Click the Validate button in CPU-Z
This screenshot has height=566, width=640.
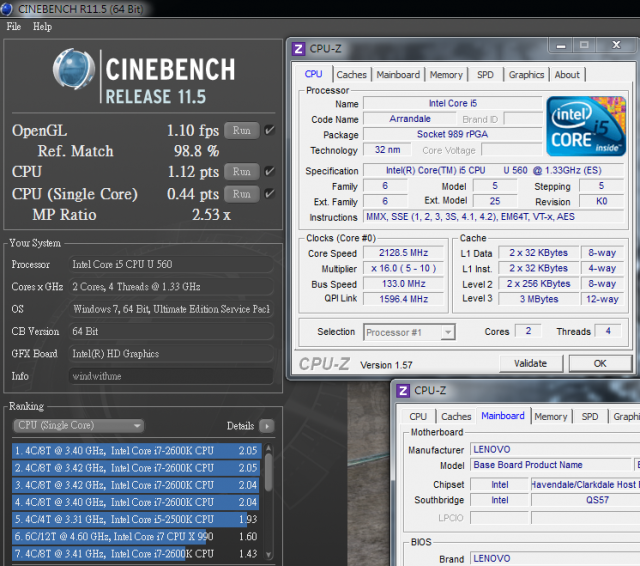click(531, 363)
